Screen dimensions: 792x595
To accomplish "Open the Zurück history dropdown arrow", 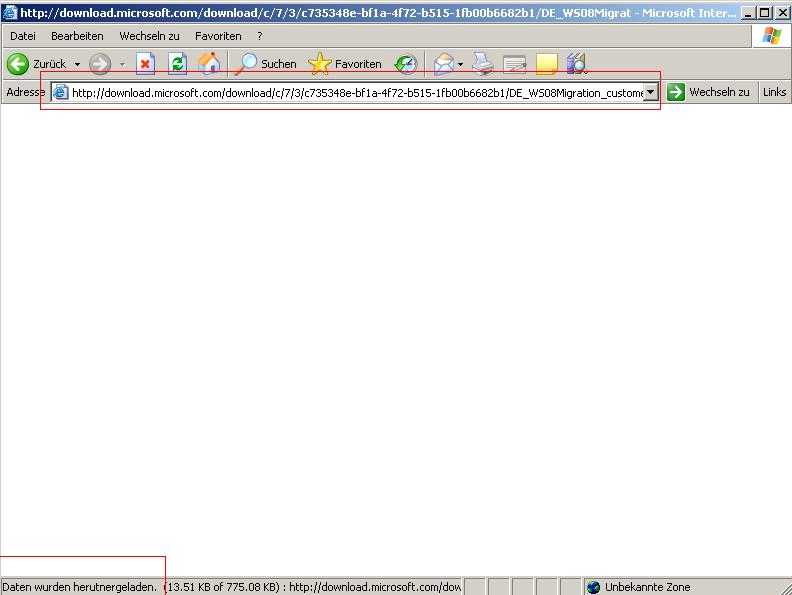I will 77,64.
